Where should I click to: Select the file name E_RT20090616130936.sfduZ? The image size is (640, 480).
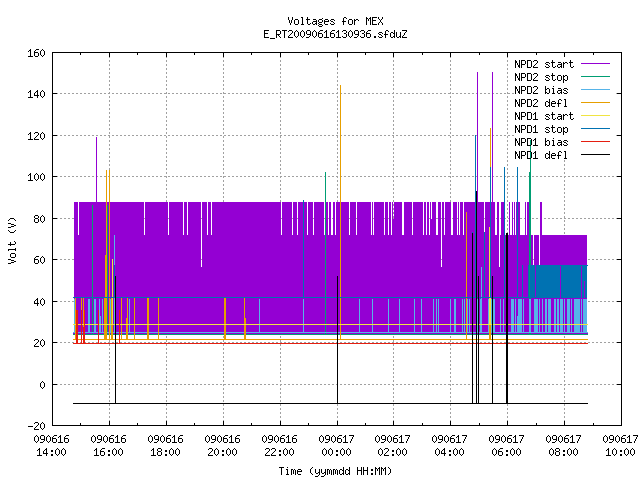coord(335,34)
